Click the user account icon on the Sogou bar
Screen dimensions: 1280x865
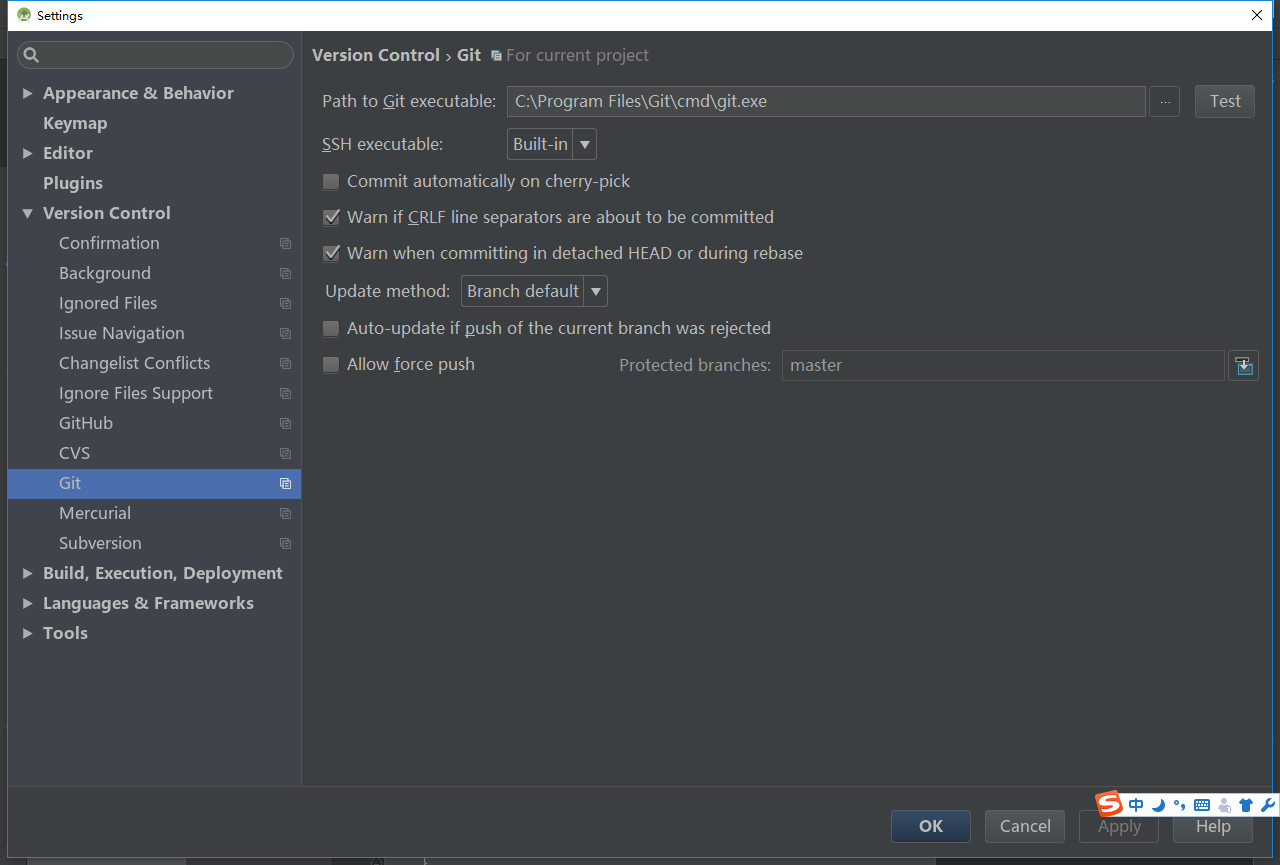pyautogui.click(x=1224, y=805)
